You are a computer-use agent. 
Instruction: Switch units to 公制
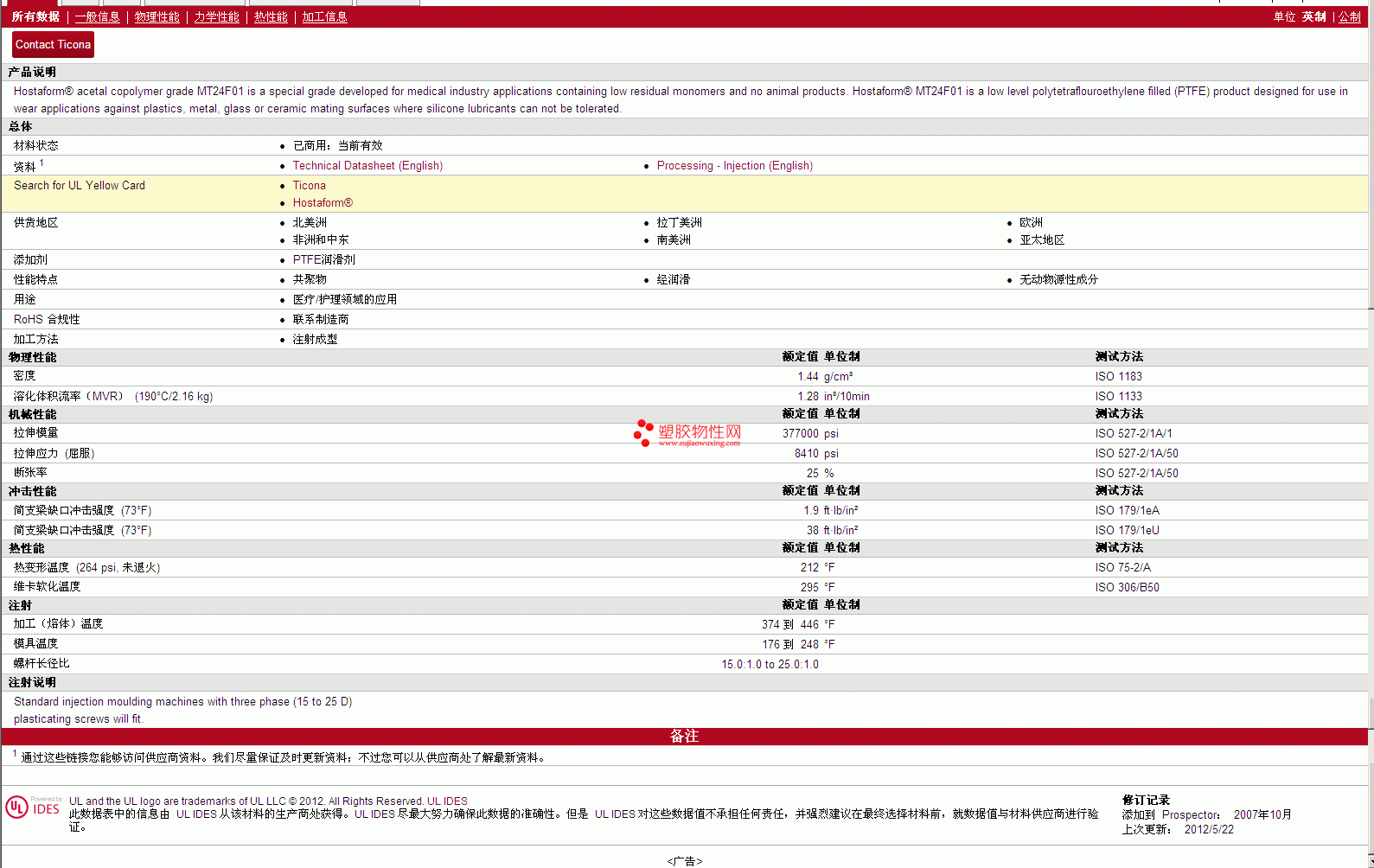1349,17
